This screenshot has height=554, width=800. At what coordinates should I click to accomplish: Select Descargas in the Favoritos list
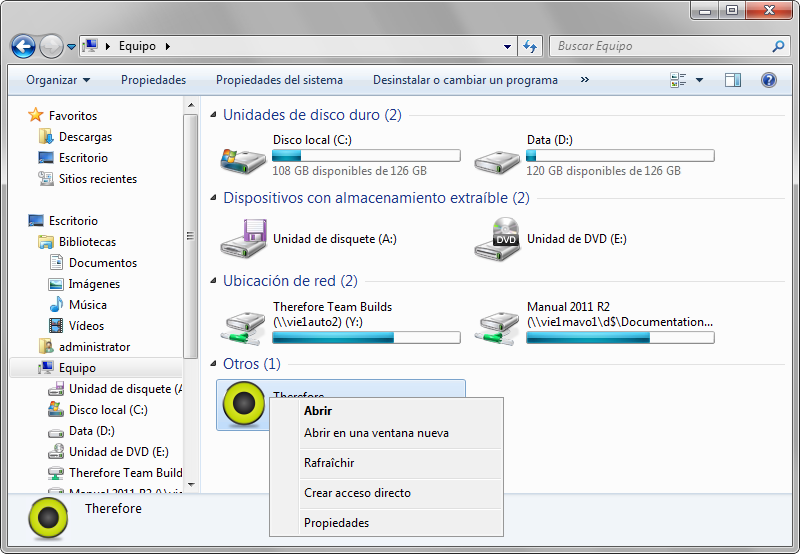pyautogui.click(x=85, y=137)
